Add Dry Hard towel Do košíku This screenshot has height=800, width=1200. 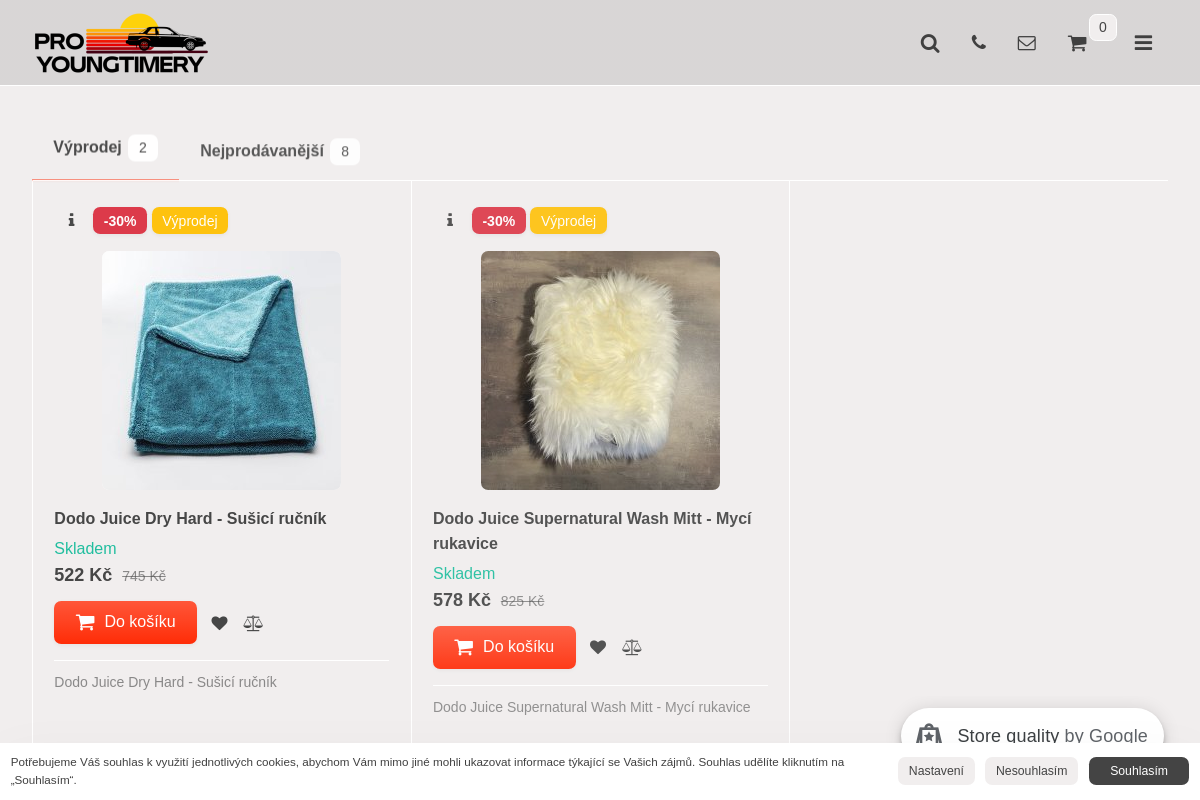(x=125, y=622)
